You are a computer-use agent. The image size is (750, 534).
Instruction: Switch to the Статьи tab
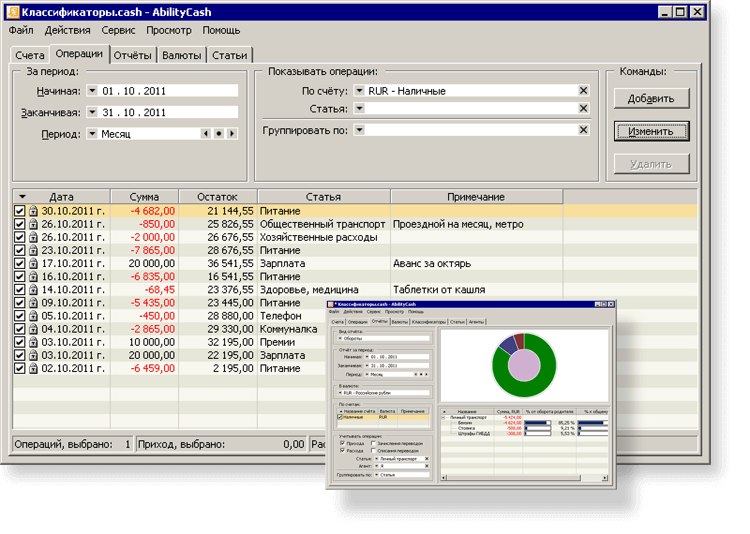pos(230,55)
